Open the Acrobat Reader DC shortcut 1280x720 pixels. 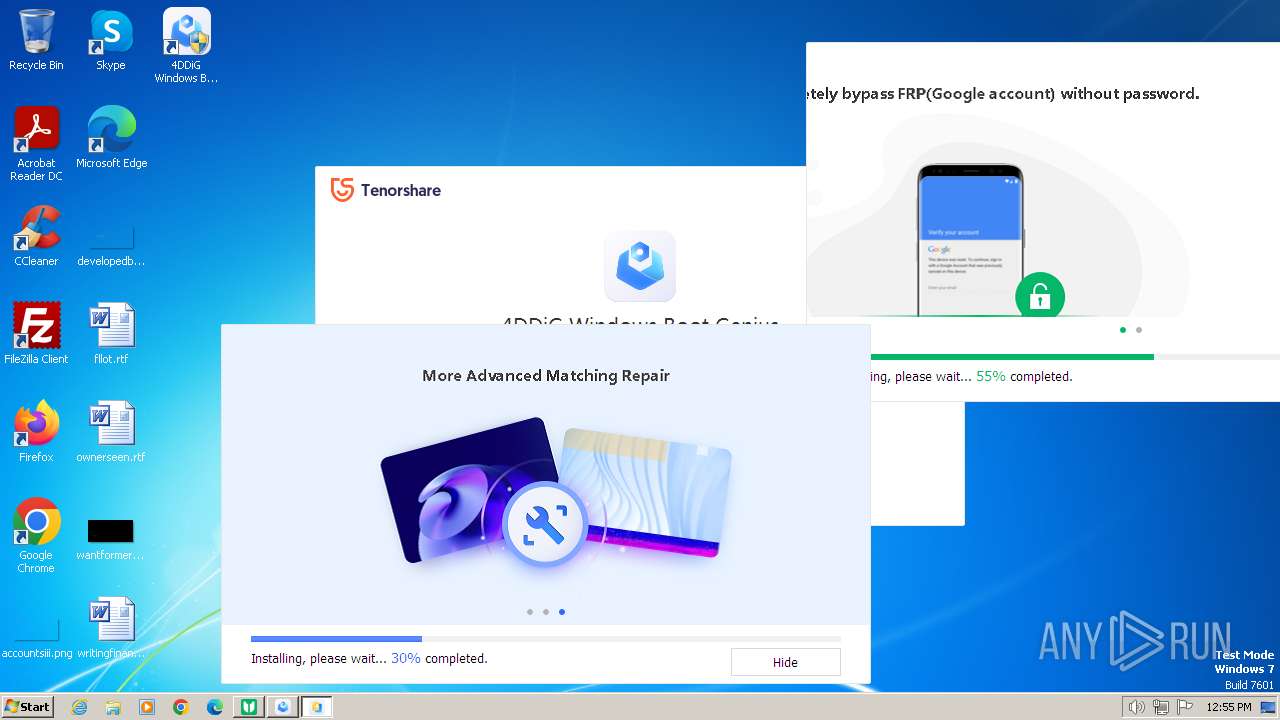[x=36, y=144]
